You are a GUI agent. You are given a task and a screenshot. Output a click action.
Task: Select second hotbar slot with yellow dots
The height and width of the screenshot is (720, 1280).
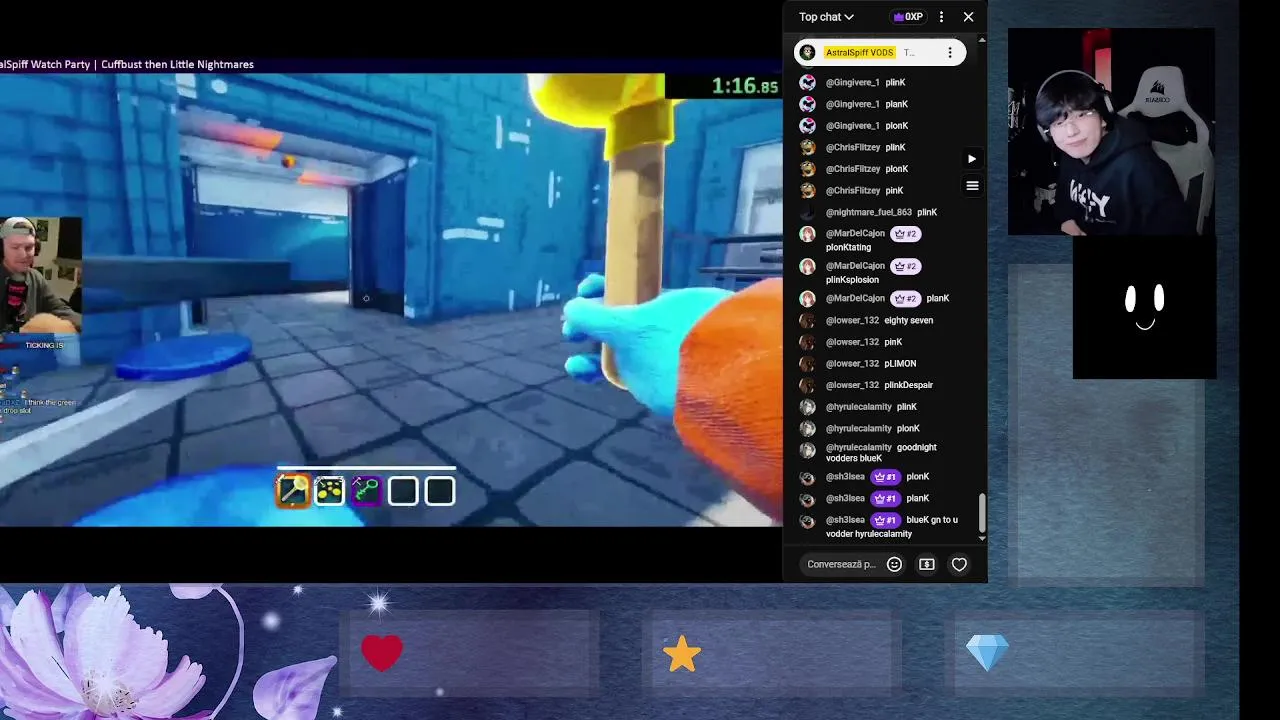(329, 490)
